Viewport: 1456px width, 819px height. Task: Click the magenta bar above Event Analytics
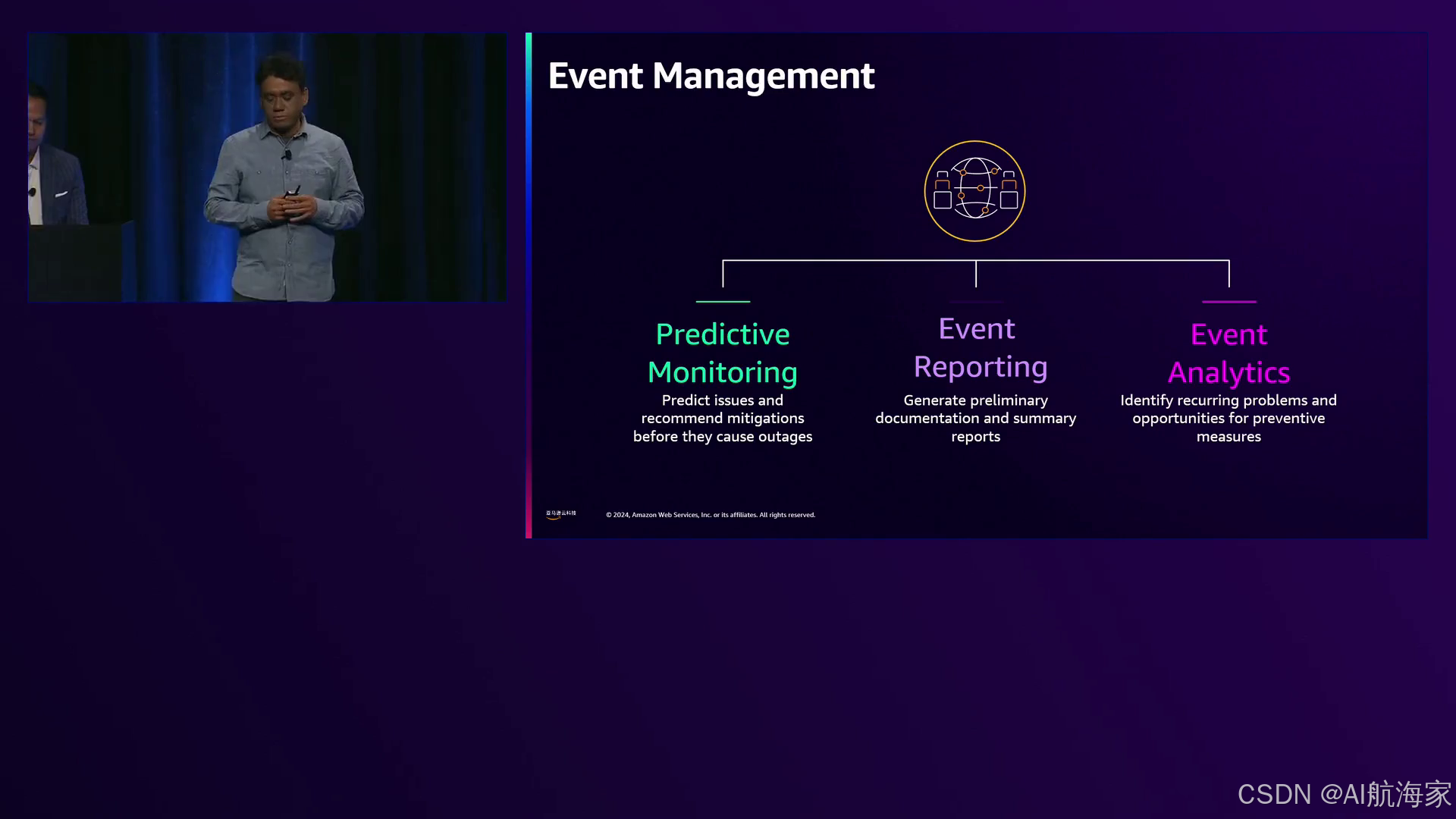pyautogui.click(x=1228, y=302)
